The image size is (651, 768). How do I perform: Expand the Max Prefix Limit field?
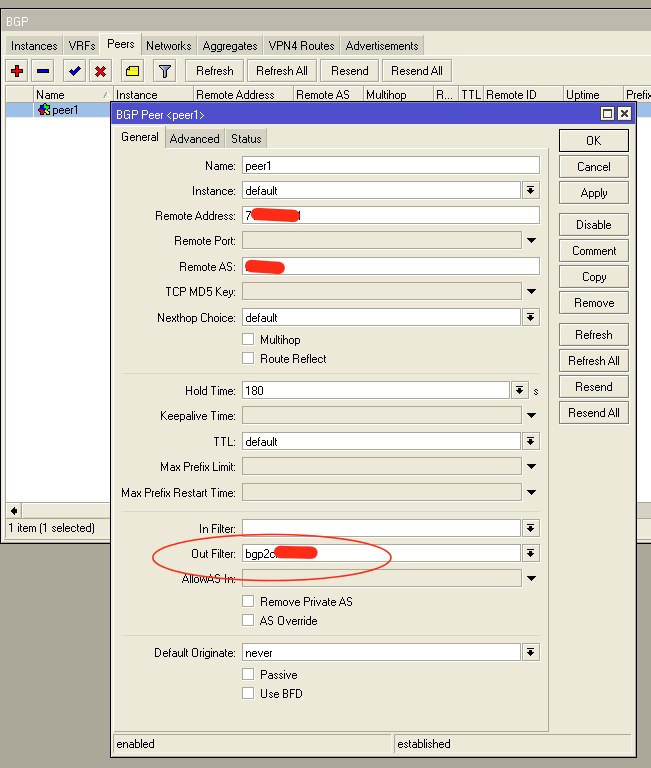point(531,466)
